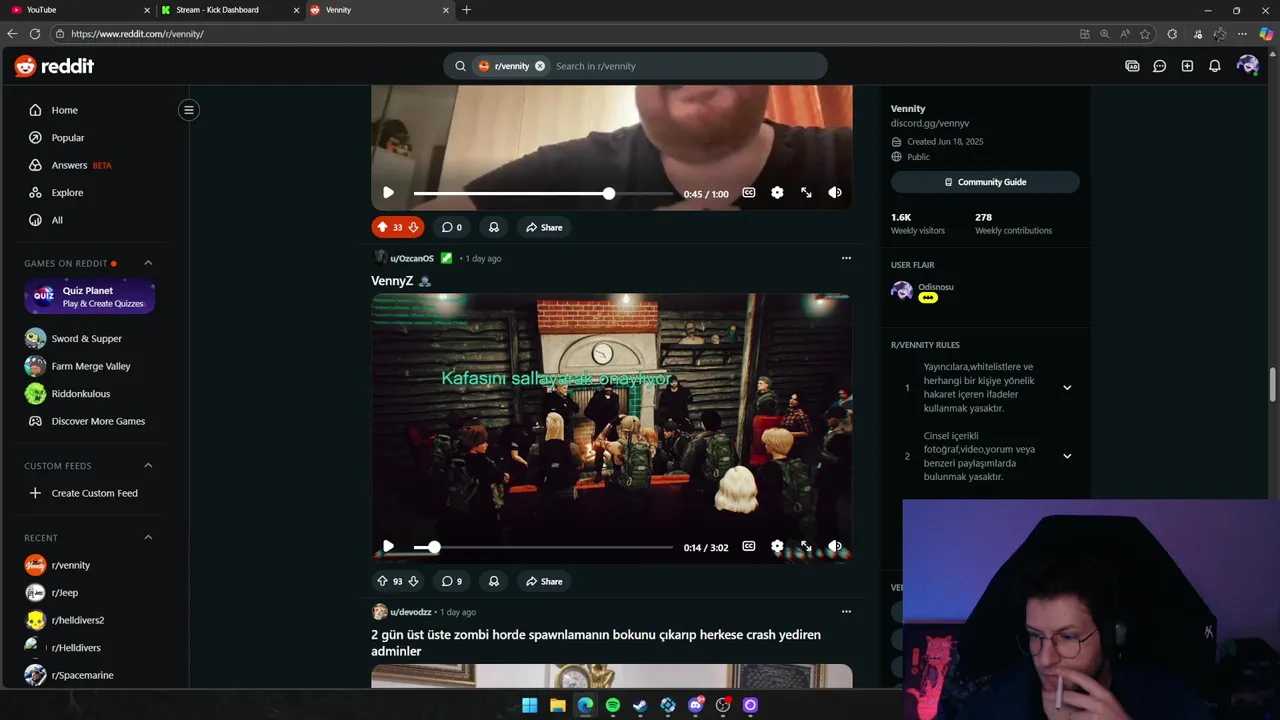Visit r/helldivers2 from recent list
Viewport: 1280px width, 720px height.
point(78,620)
